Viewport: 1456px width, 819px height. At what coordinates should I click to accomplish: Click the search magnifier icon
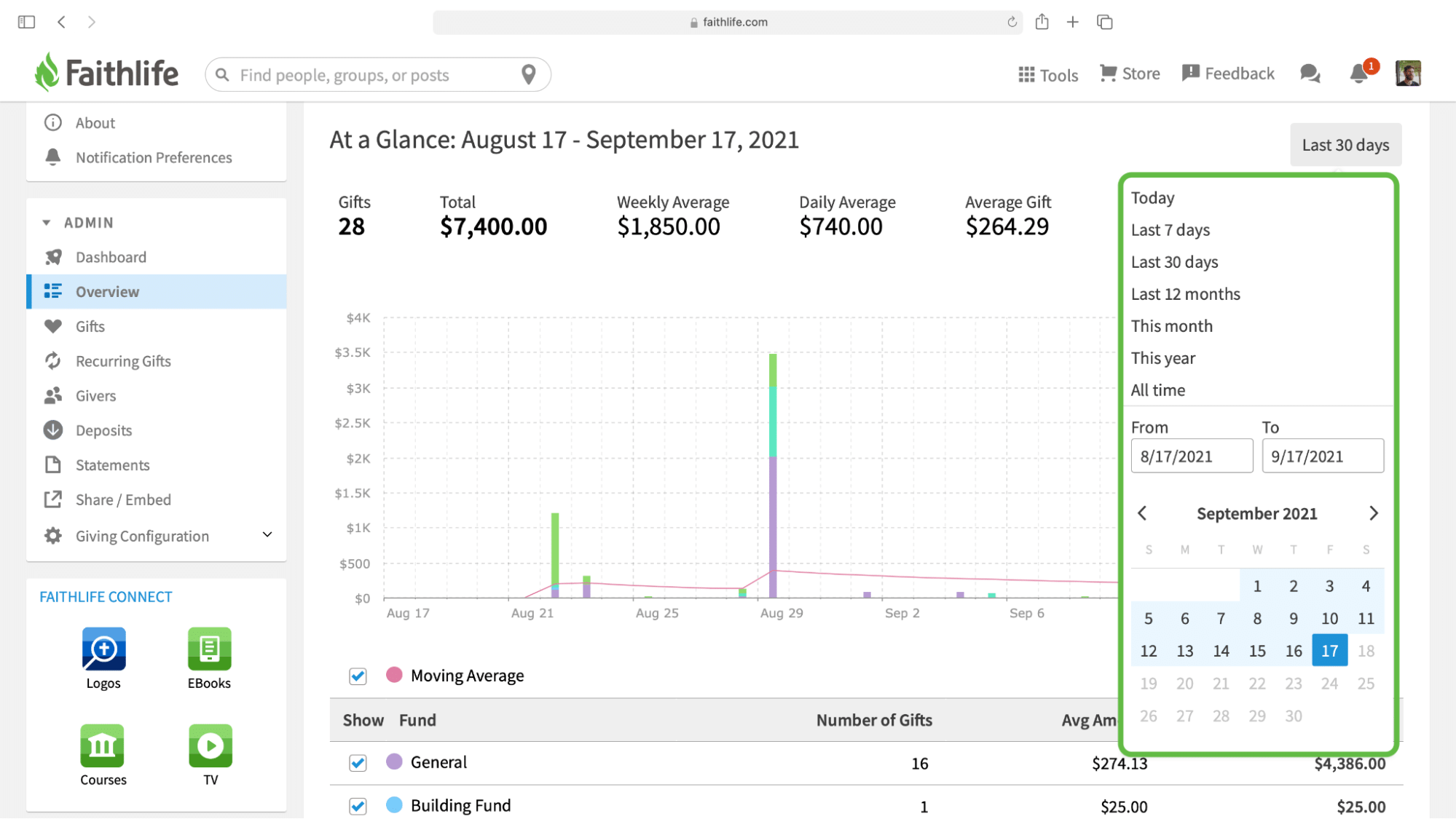(223, 74)
